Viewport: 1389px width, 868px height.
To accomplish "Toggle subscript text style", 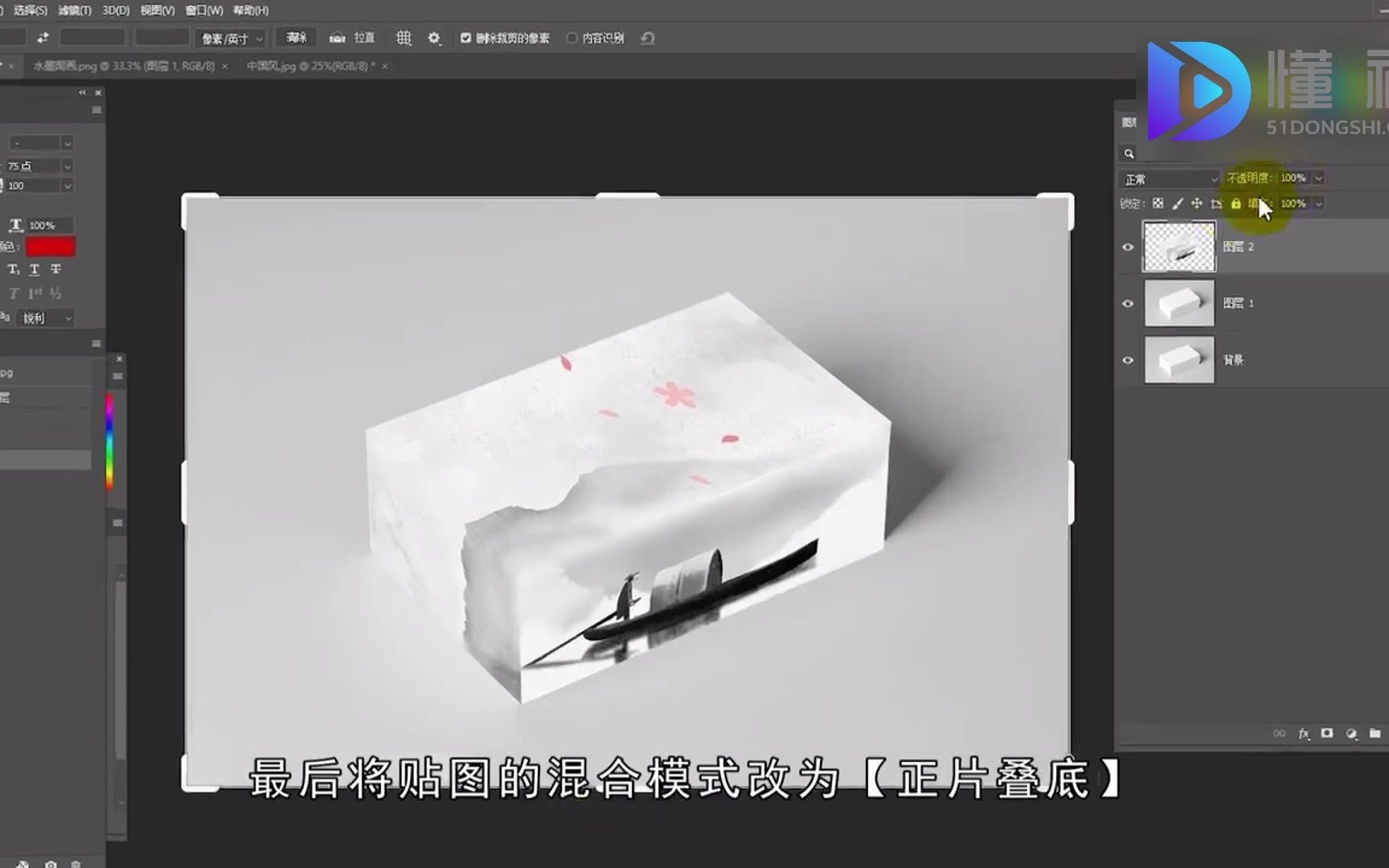I will click(13, 269).
